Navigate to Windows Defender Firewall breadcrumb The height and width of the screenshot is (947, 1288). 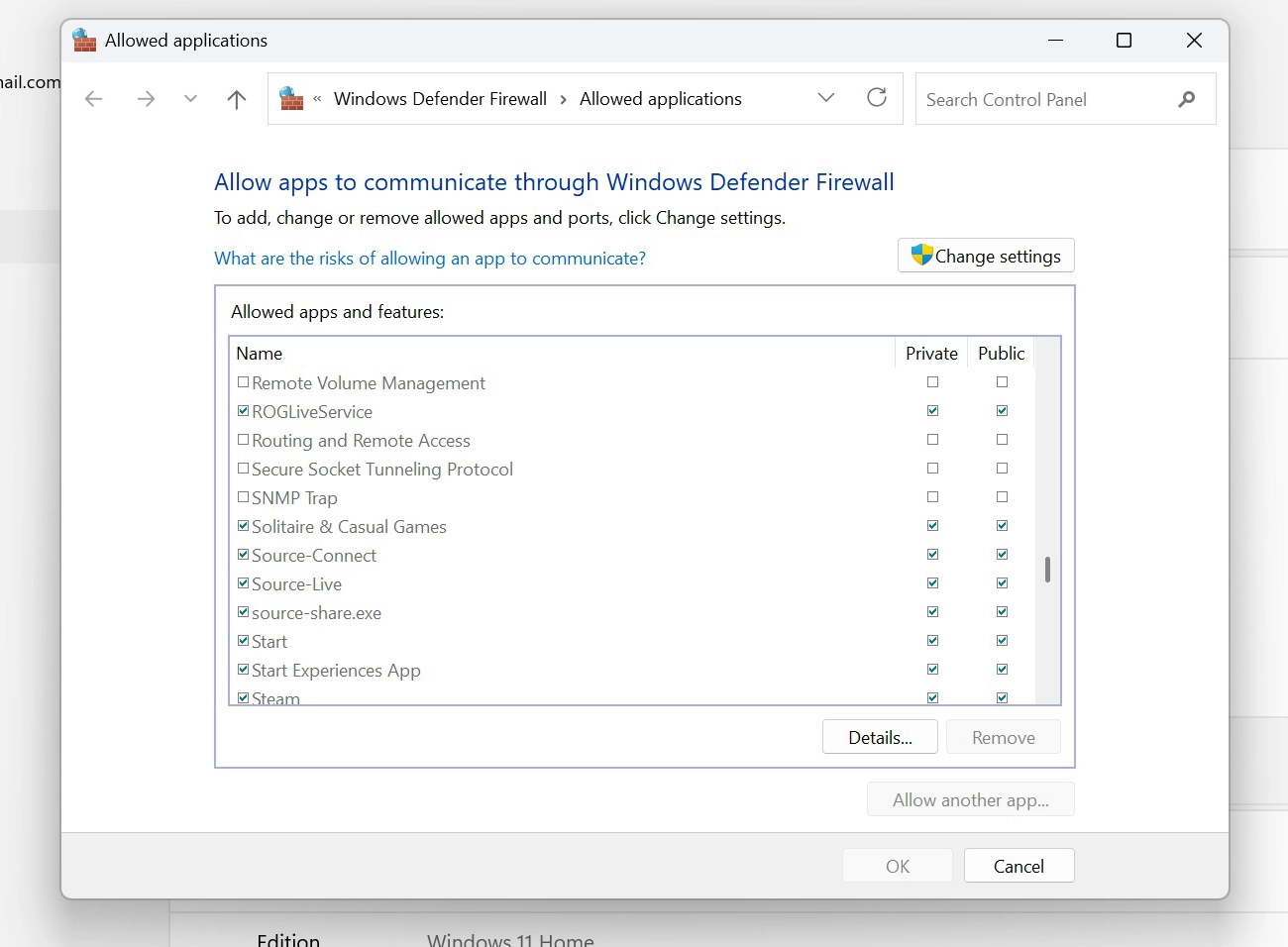pos(440,99)
